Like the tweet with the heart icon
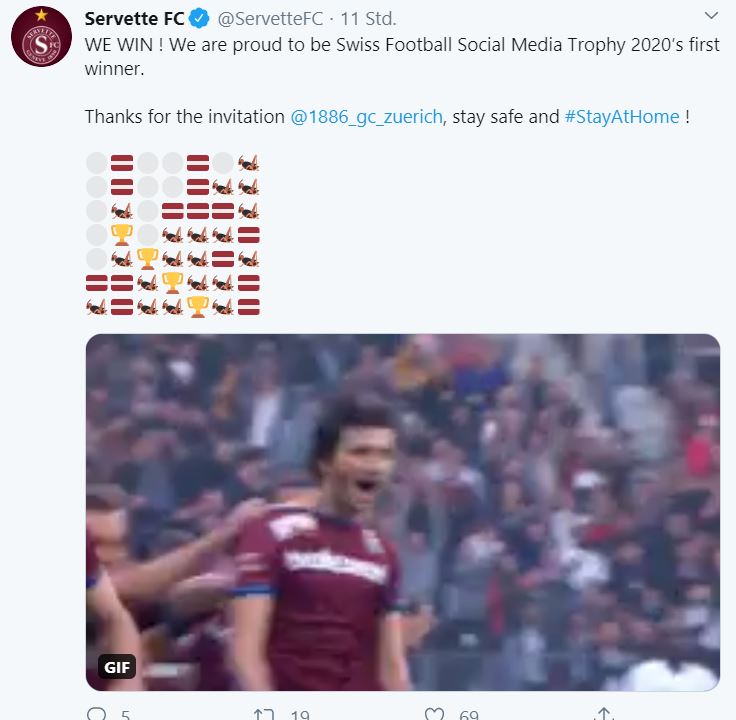 (x=434, y=713)
